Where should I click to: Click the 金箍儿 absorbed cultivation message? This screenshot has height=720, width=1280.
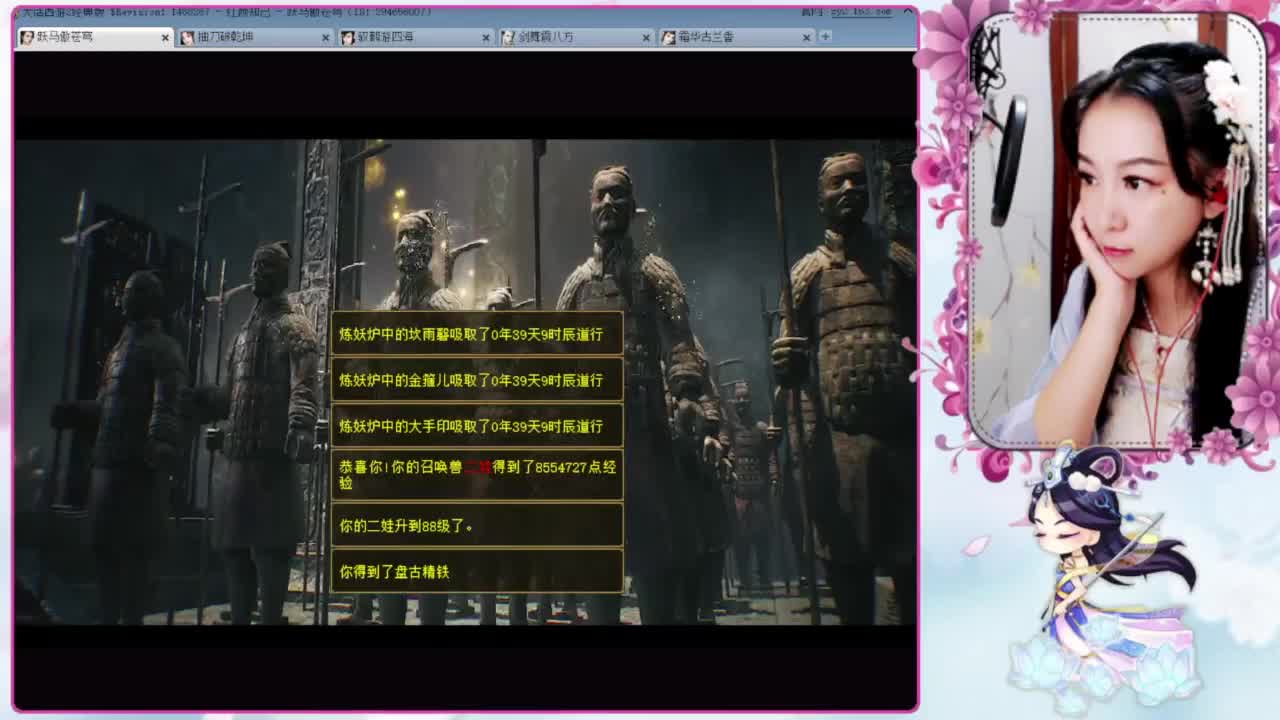pyautogui.click(x=477, y=380)
